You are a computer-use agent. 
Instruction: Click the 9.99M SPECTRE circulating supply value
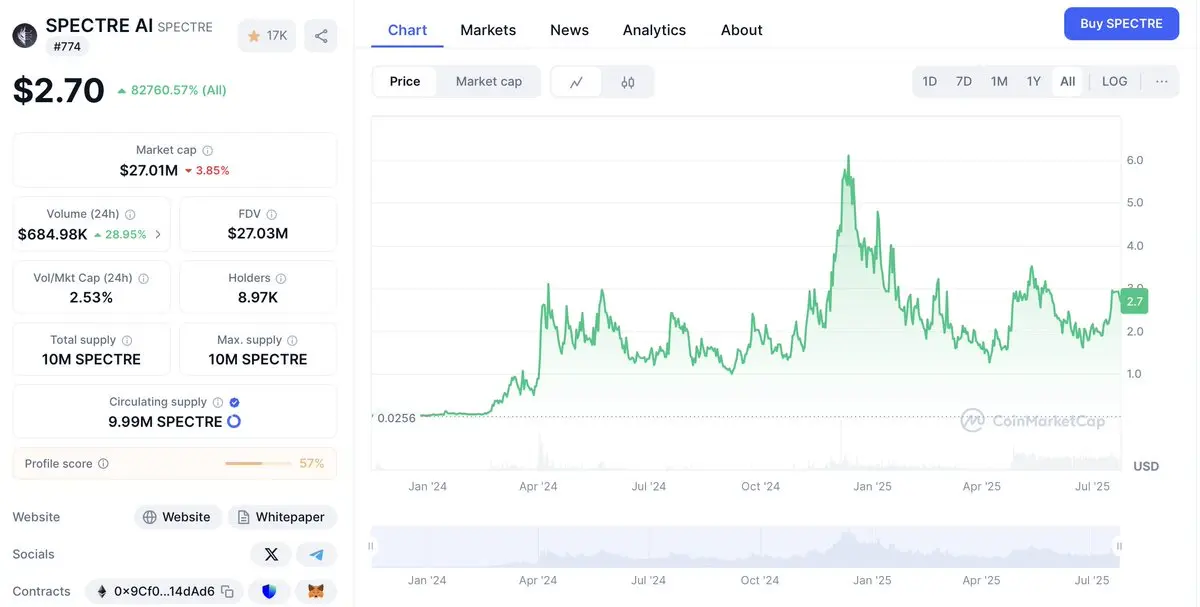[x=165, y=422]
